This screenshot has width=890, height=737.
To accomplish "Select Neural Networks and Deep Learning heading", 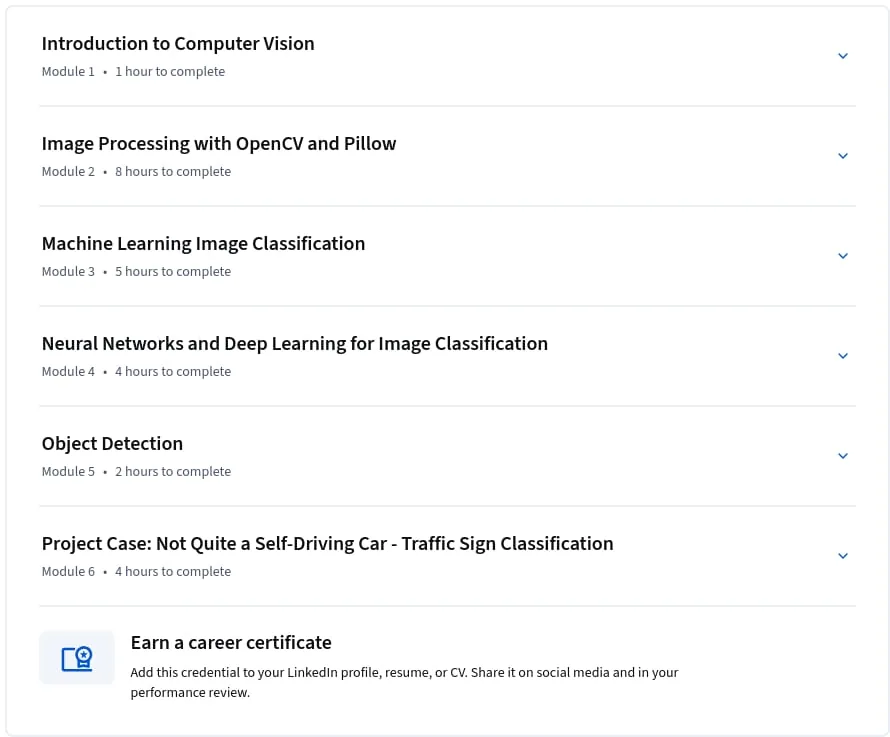I will (x=295, y=344).
